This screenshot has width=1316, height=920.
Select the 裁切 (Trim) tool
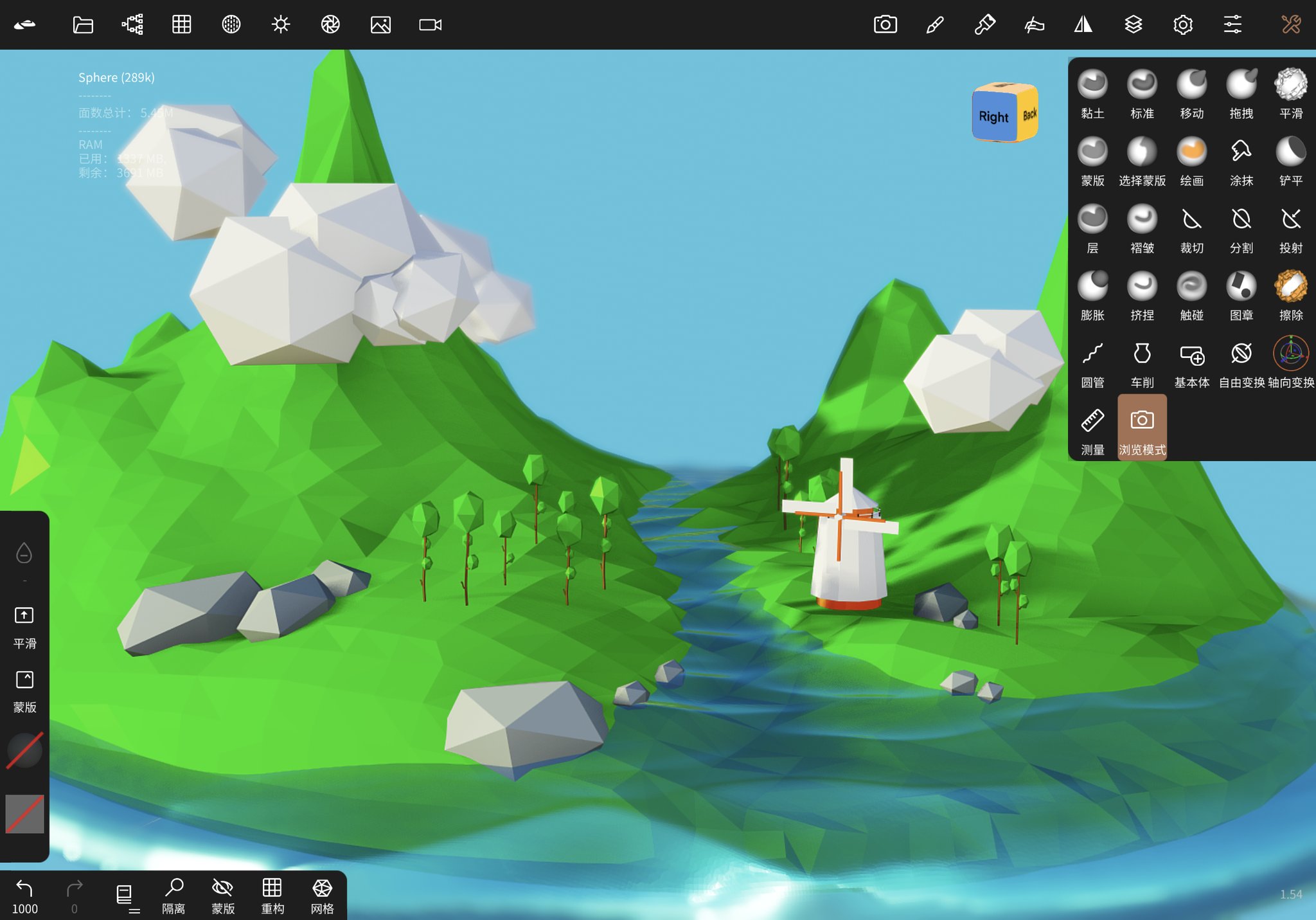[x=1191, y=229]
